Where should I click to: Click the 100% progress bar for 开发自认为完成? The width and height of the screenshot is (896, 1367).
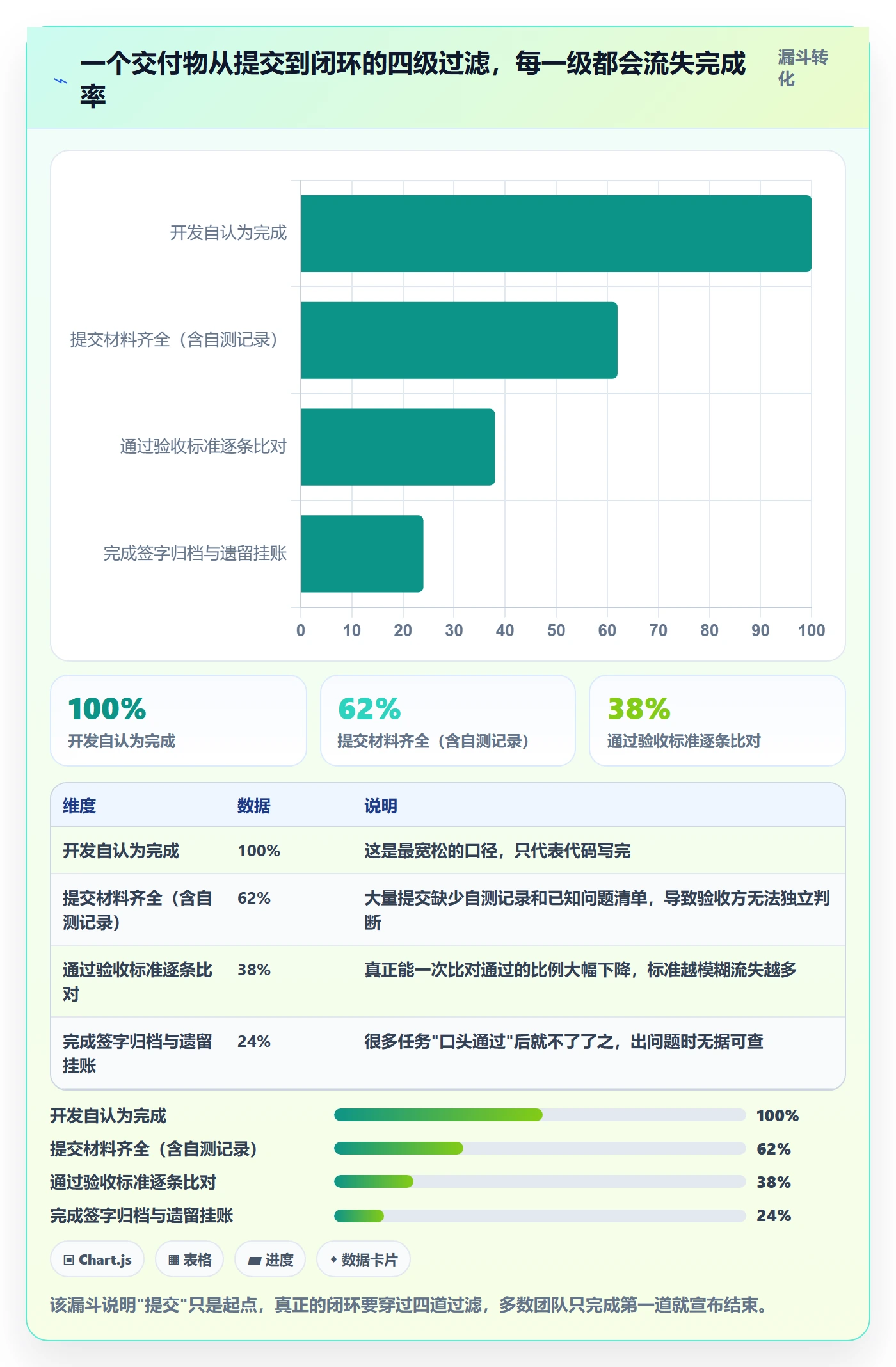(540, 1115)
